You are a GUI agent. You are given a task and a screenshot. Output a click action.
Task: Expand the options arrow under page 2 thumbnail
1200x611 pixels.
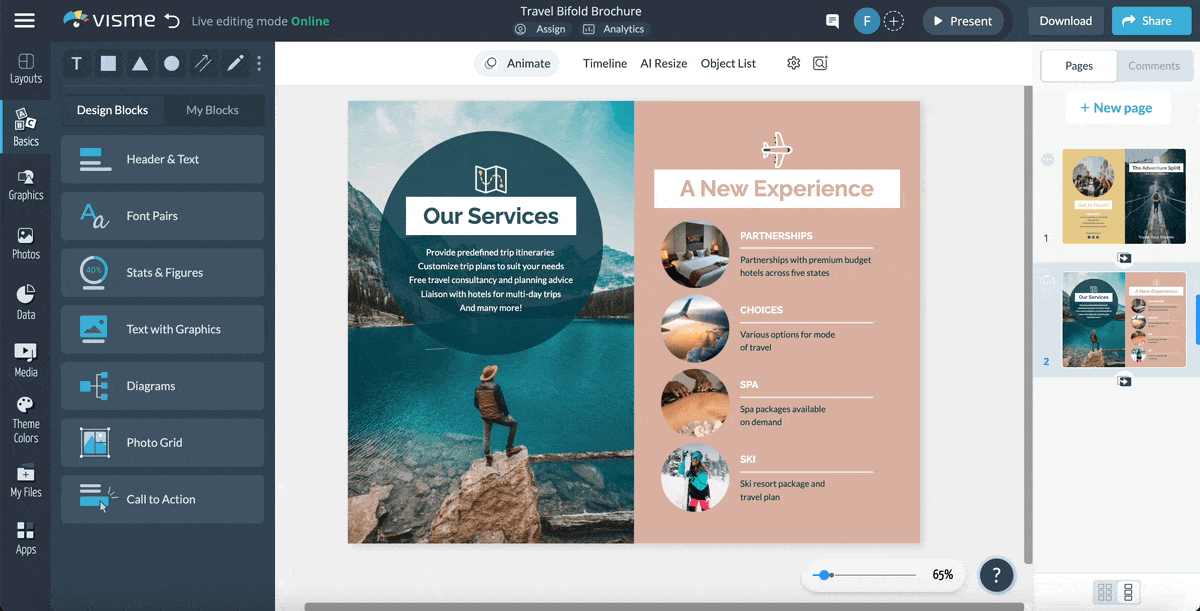click(x=1126, y=380)
